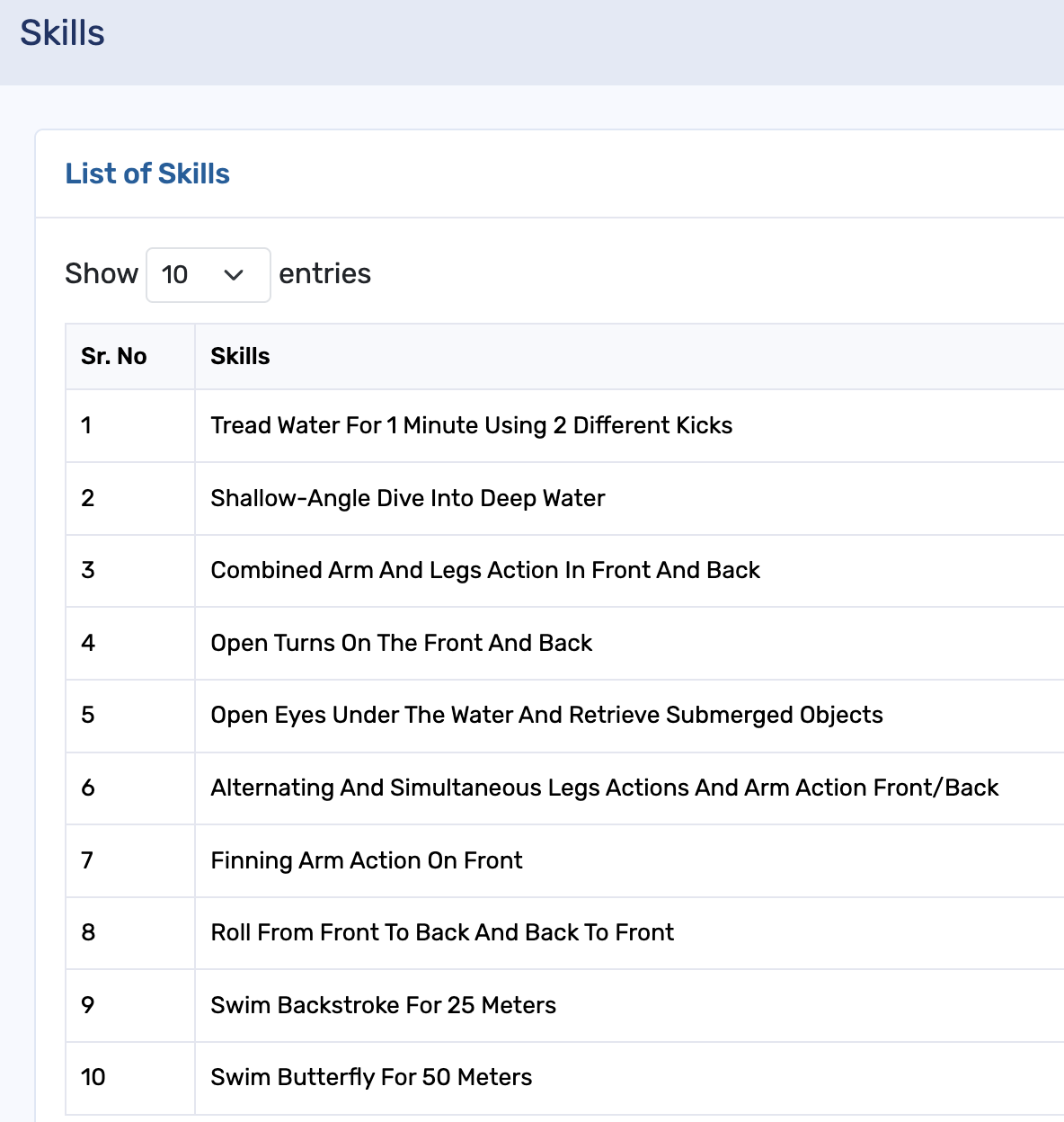Click Swim Backstroke For 25 Meters

[383, 1005]
